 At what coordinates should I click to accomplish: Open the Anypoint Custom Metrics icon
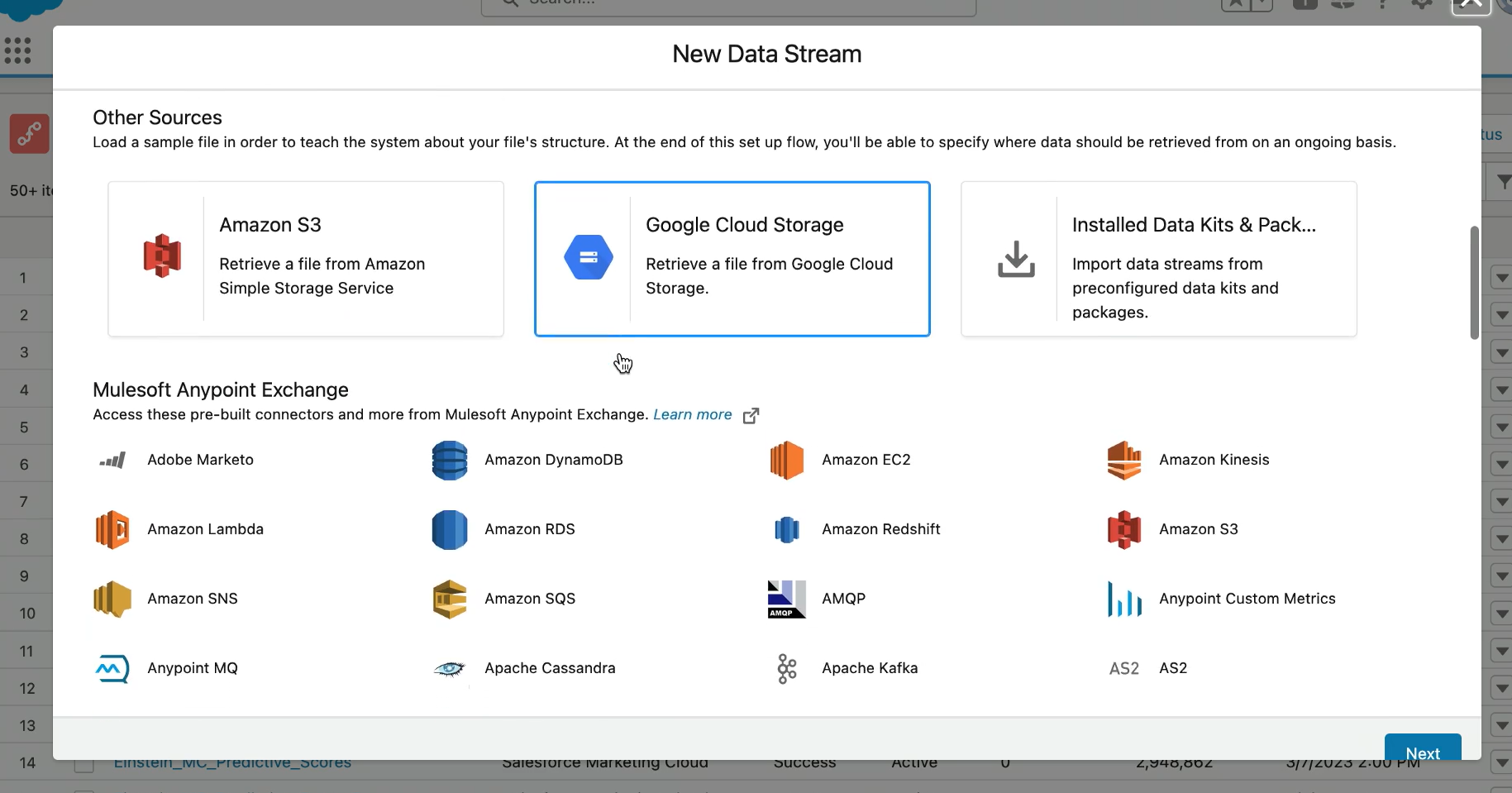click(1124, 600)
